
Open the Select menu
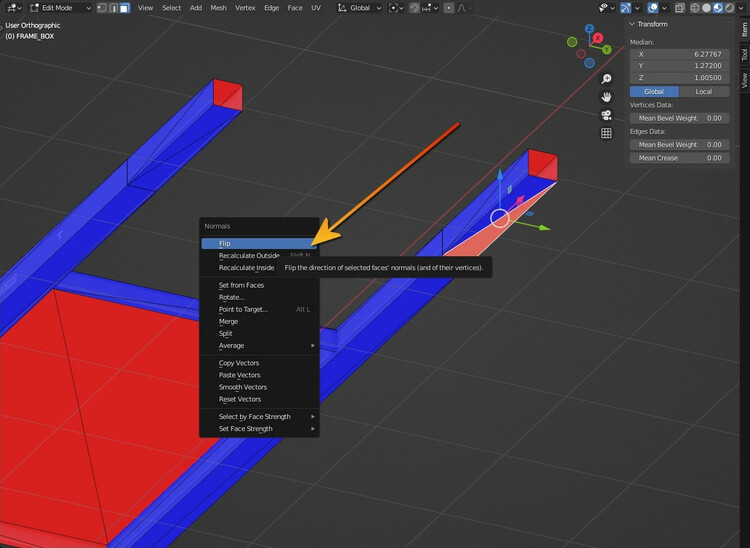[171, 8]
